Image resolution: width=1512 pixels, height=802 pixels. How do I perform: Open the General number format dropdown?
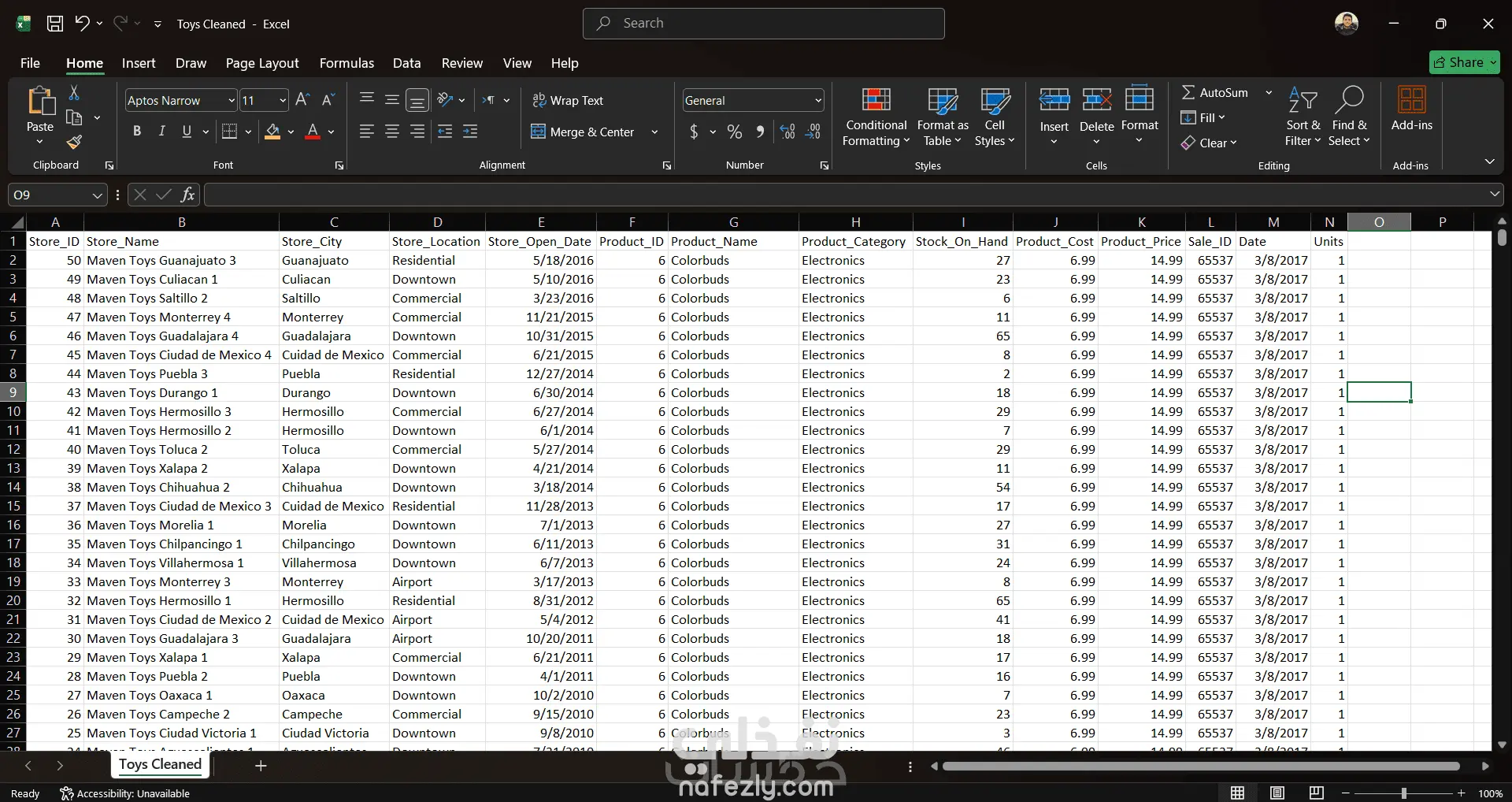(x=818, y=100)
